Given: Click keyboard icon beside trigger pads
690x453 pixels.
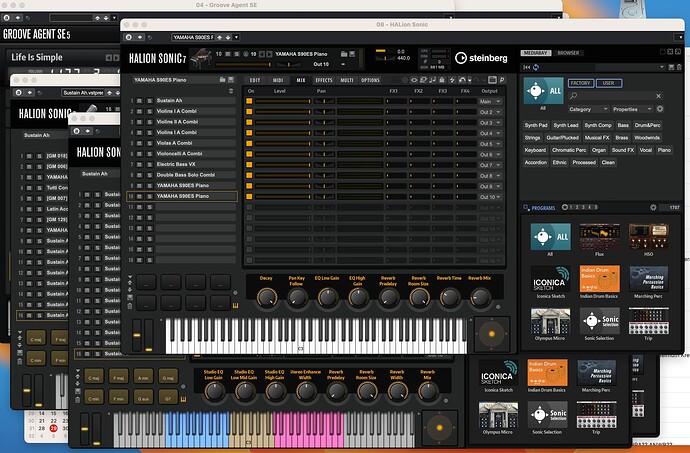Looking at the screenshot, I should pos(235,305).
